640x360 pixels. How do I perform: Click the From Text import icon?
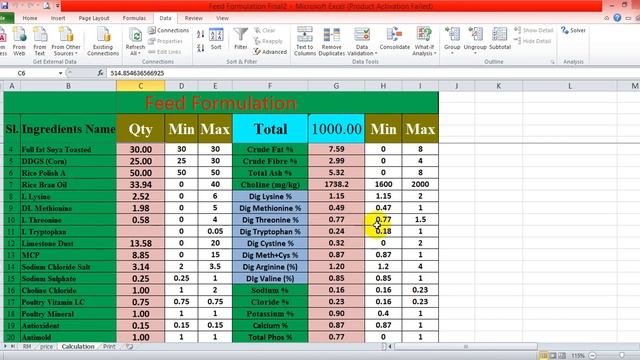[40, 41]
